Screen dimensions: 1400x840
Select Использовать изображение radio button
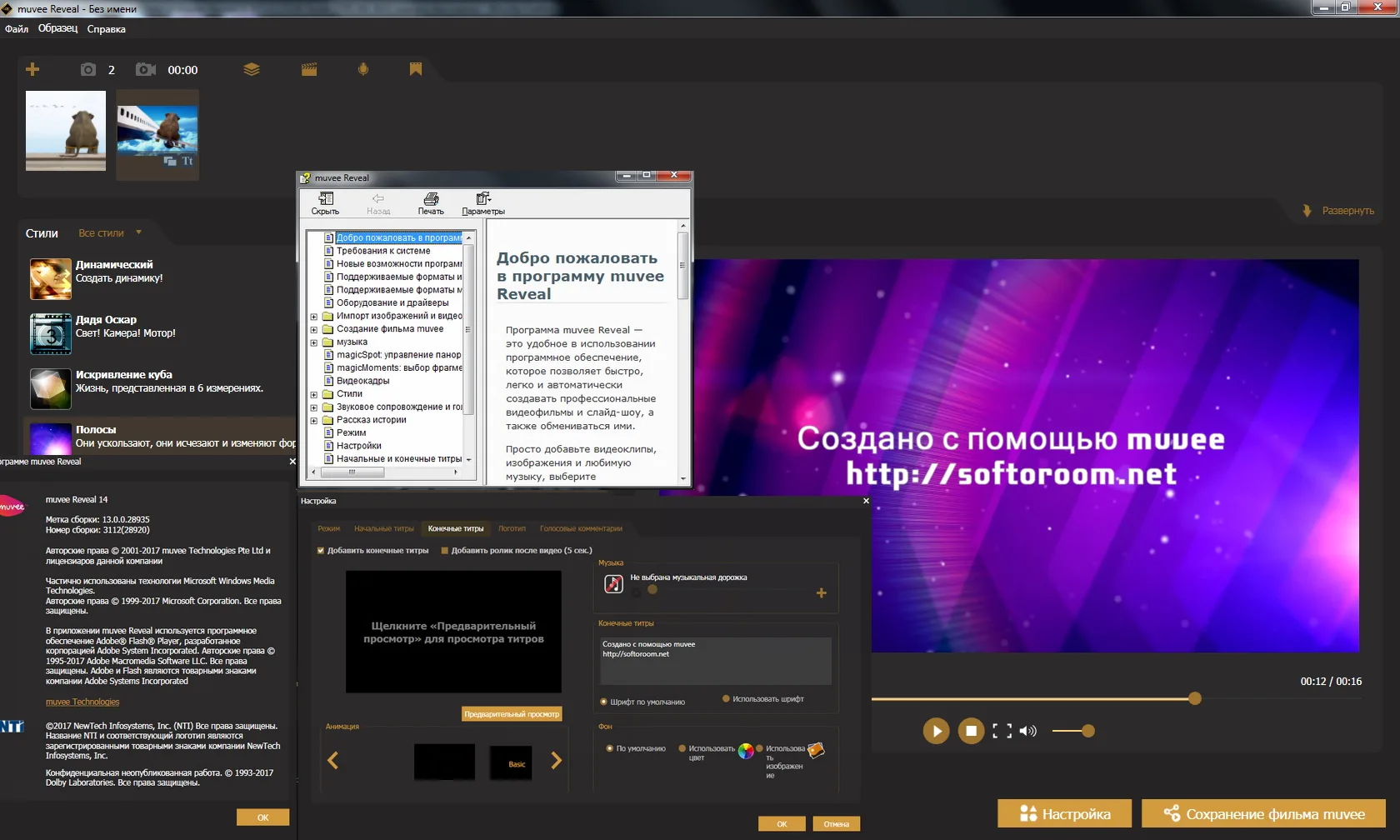pos(759,748)
